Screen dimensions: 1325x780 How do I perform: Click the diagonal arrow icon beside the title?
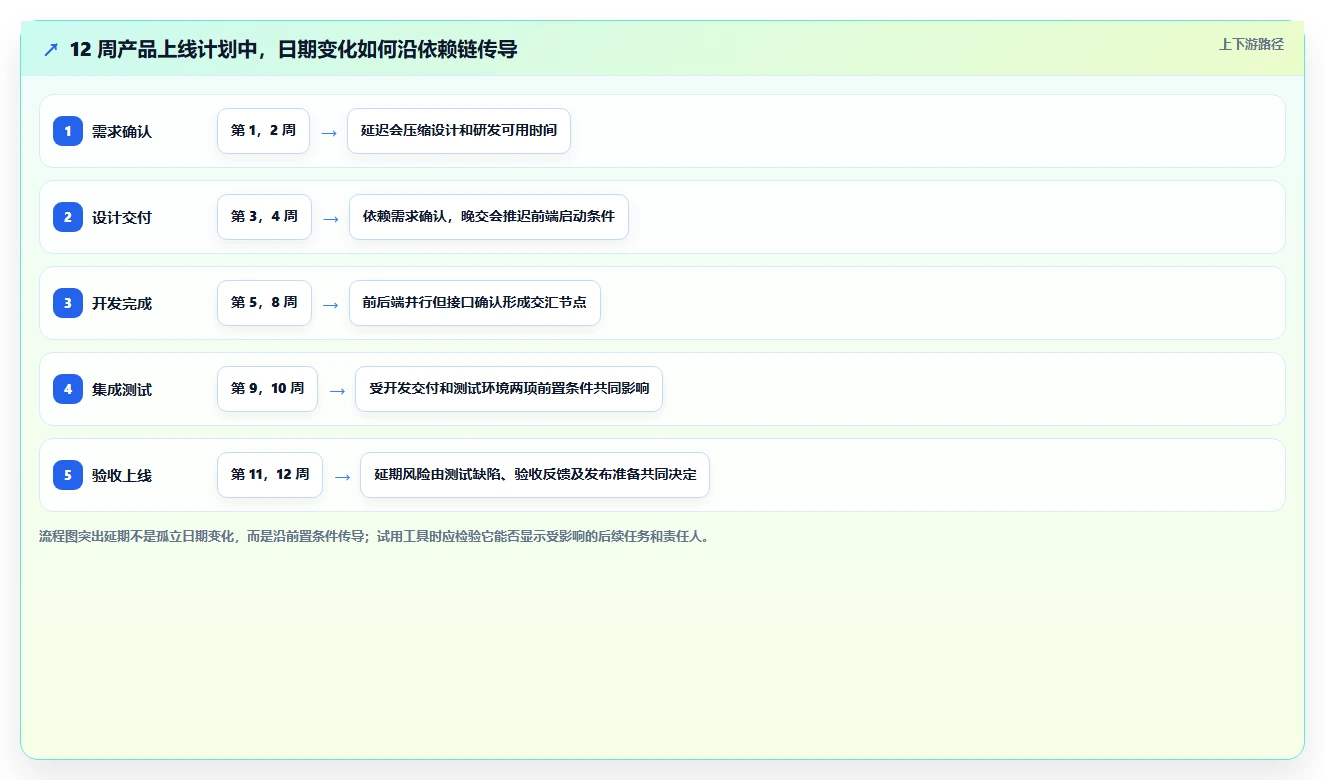coord(51,49)
